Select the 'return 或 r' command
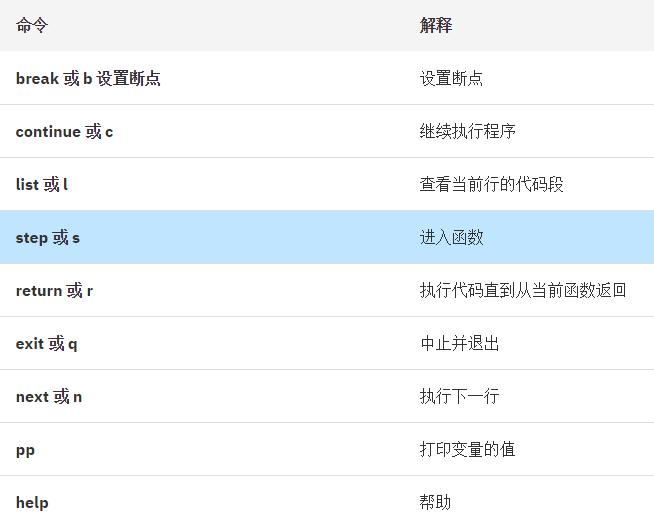 click(54, 290)
